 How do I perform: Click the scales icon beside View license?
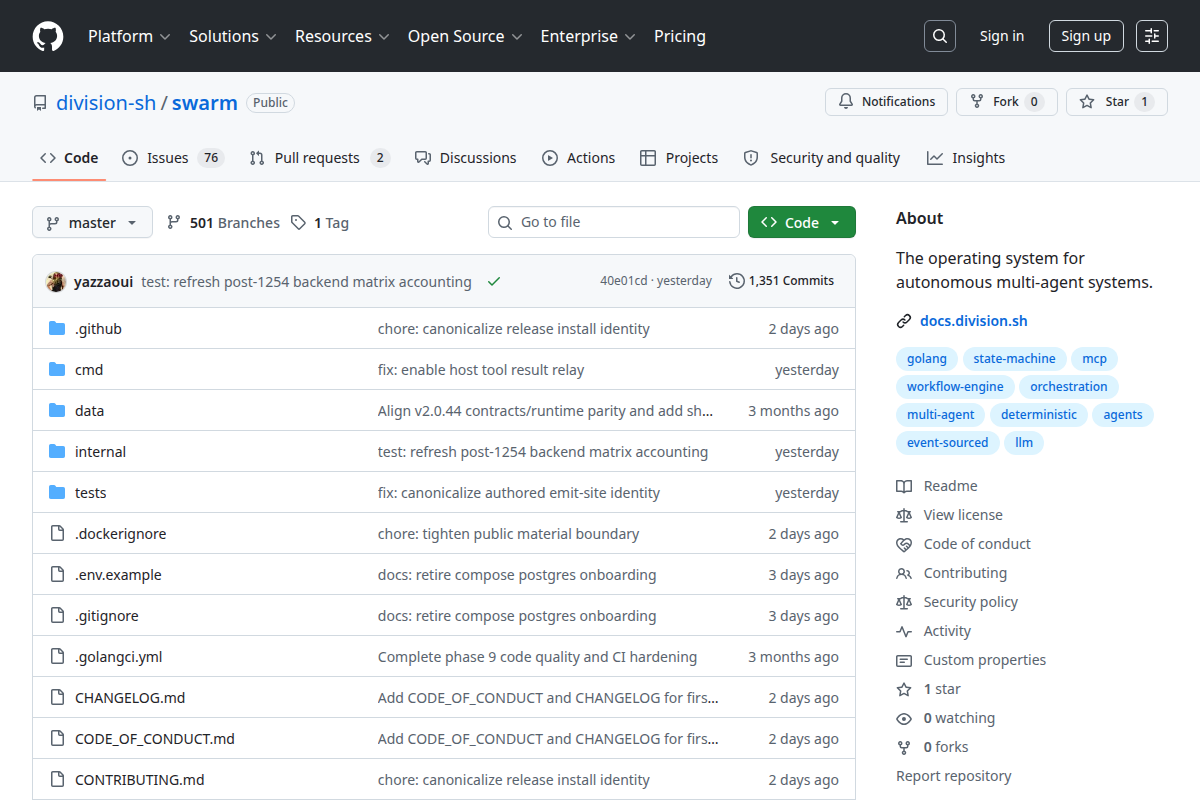coord(904,515)
